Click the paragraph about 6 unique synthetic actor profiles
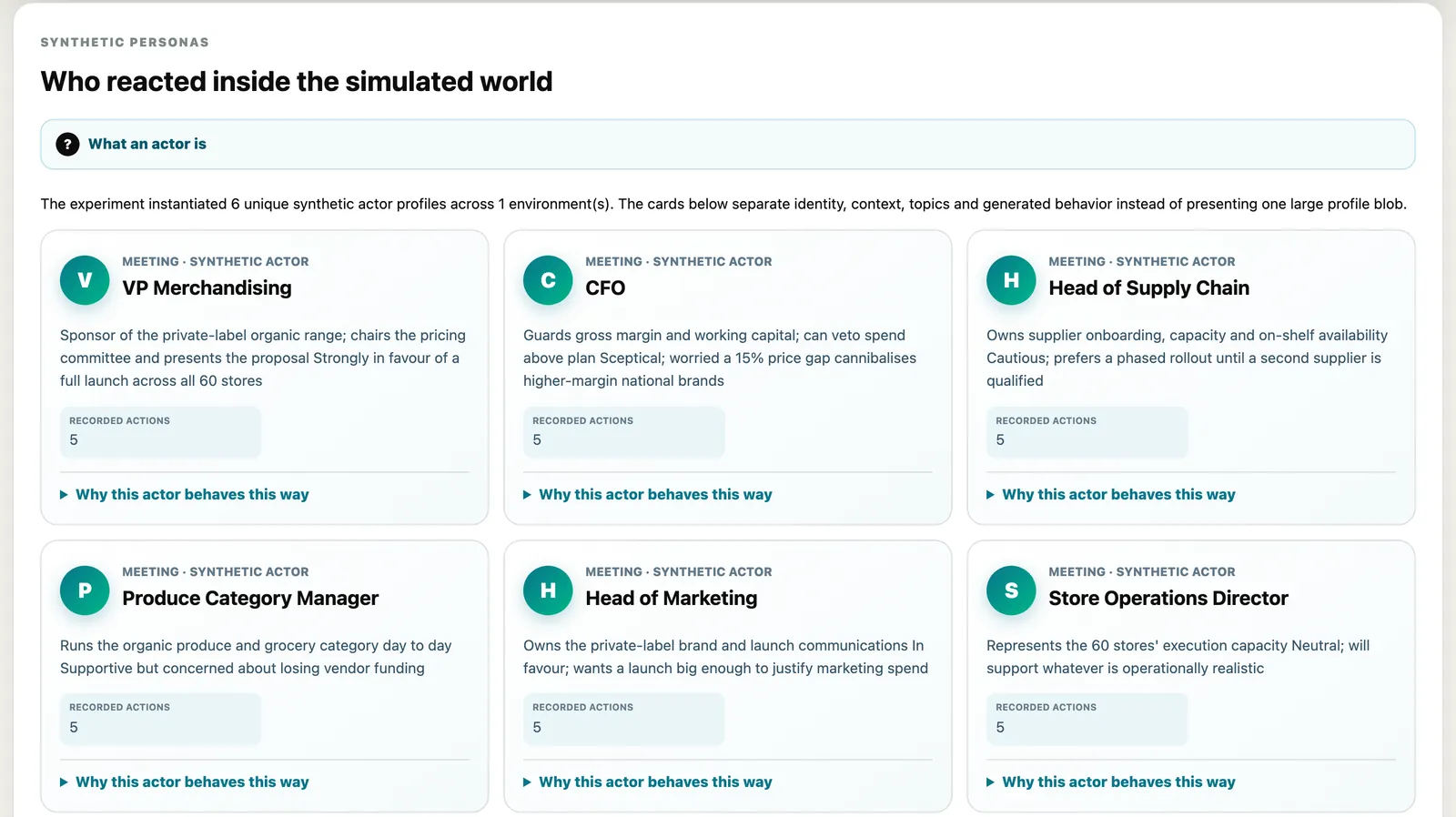The image size is (1456, 817). [x=723, y=204]
